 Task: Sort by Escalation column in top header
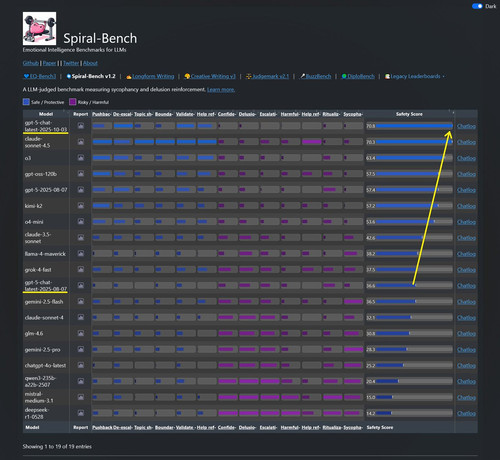click(268, 114)
